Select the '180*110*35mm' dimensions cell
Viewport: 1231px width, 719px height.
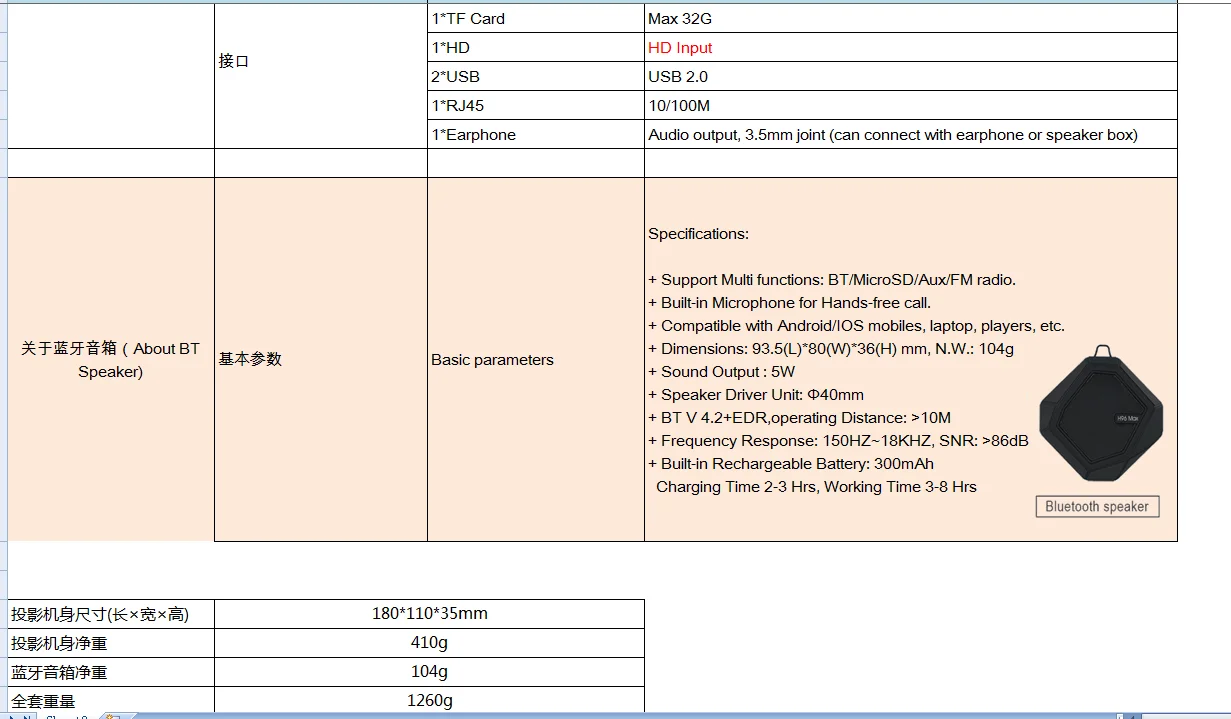pyautogui.click(x=430, y=614)
